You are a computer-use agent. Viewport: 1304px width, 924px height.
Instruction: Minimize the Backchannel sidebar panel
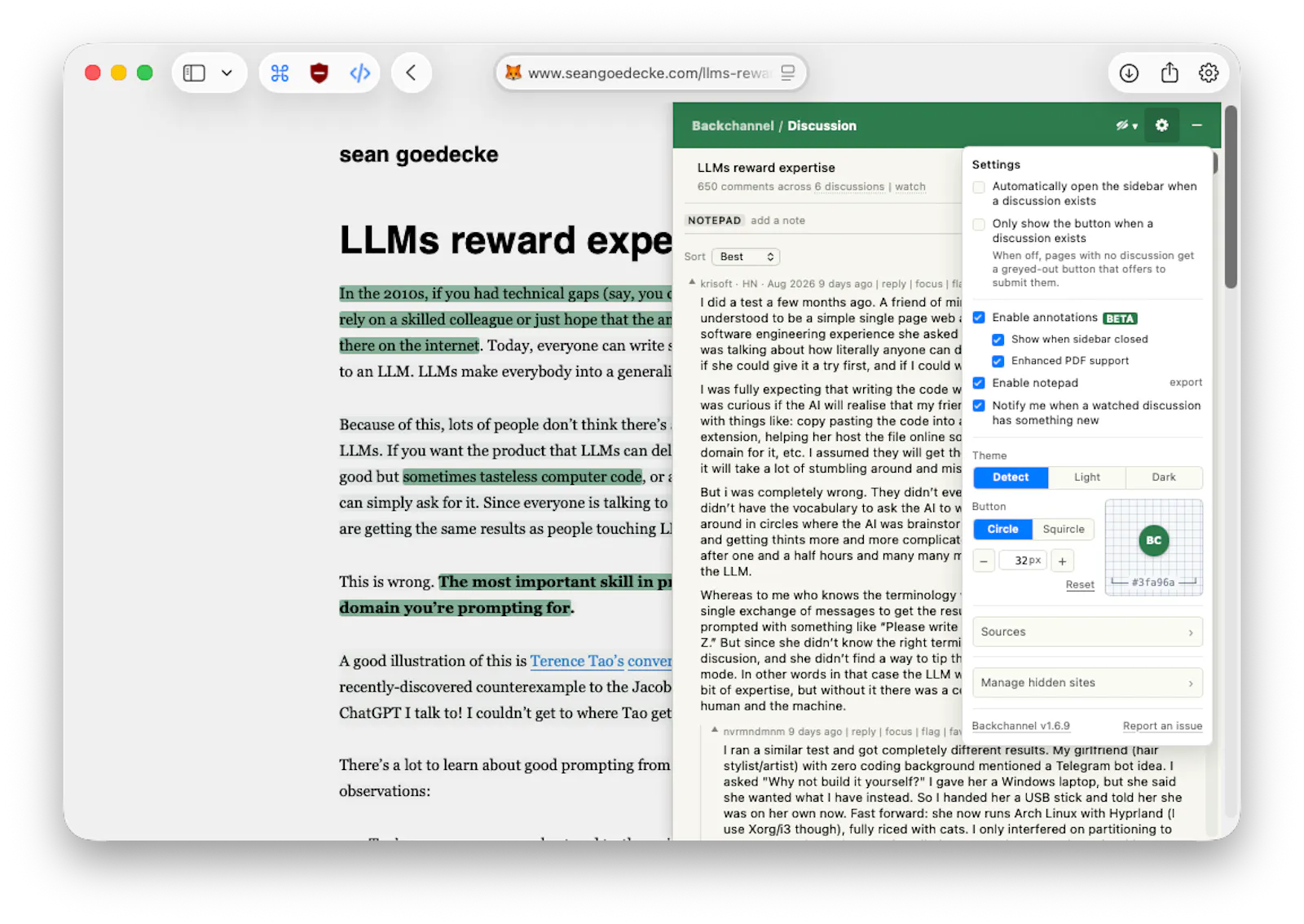pos(1196,125)
